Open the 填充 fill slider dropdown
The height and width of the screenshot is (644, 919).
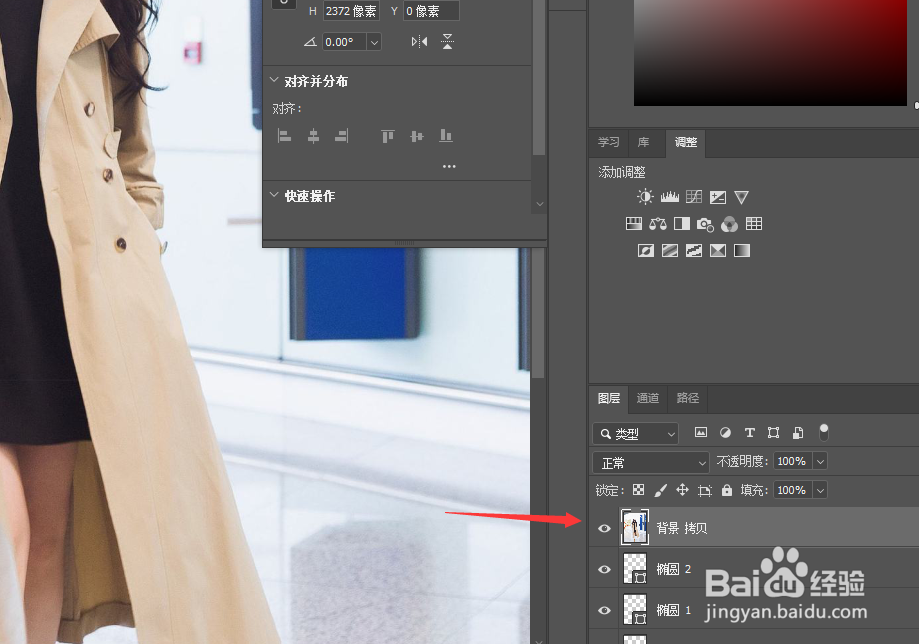(820, 490)
